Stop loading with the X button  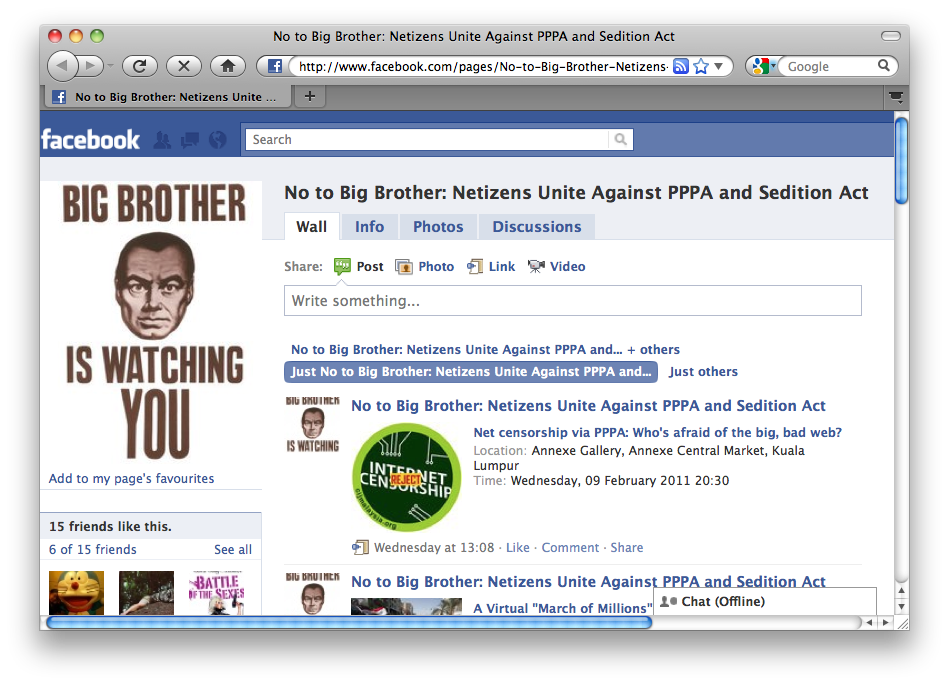[x=184, y=66]
